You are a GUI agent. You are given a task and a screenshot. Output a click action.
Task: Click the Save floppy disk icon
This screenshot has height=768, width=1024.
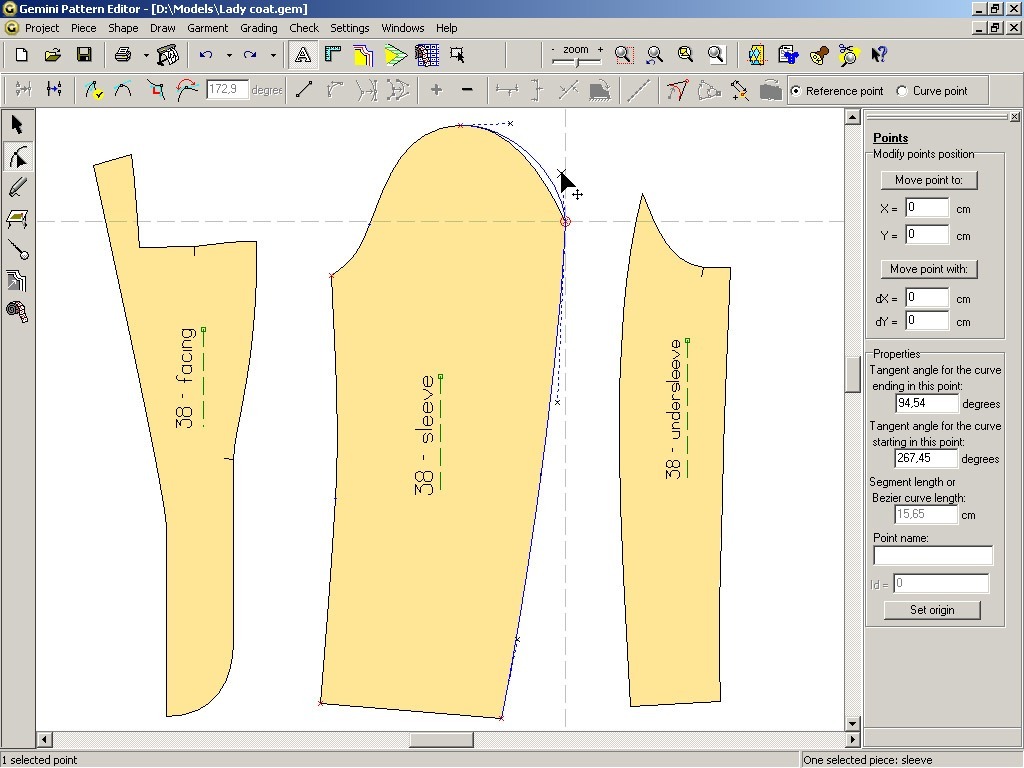(x=84, y=55)
